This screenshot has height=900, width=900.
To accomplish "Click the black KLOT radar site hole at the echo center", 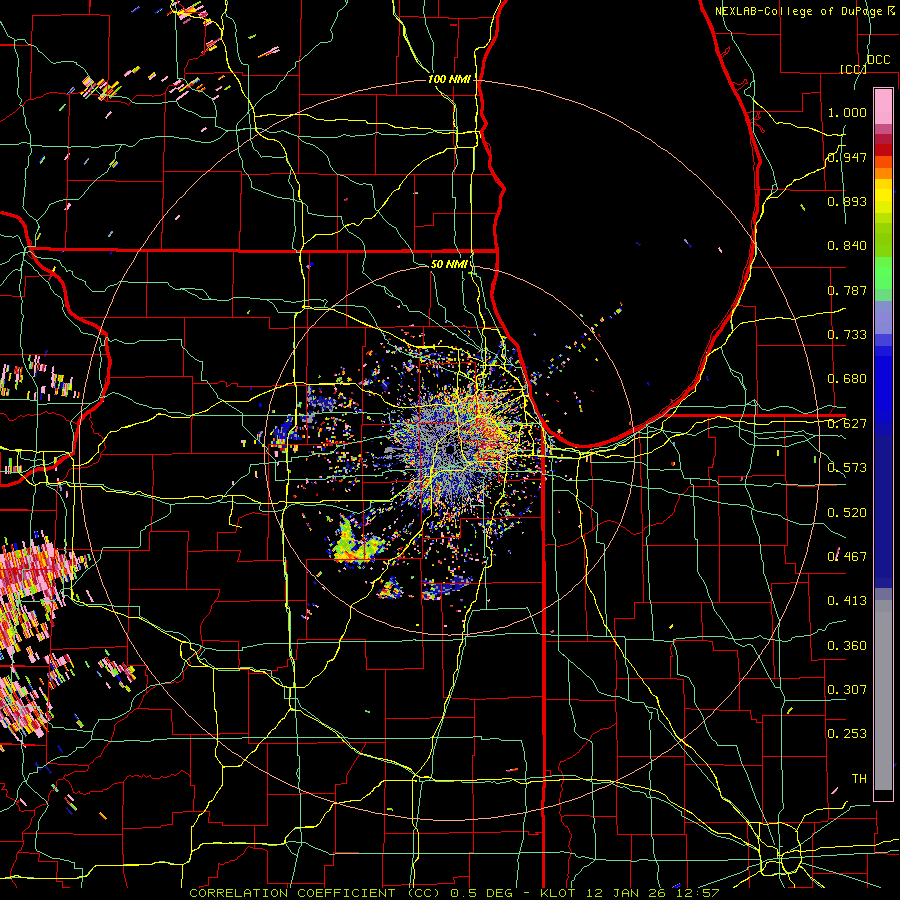I will (450, 449).
